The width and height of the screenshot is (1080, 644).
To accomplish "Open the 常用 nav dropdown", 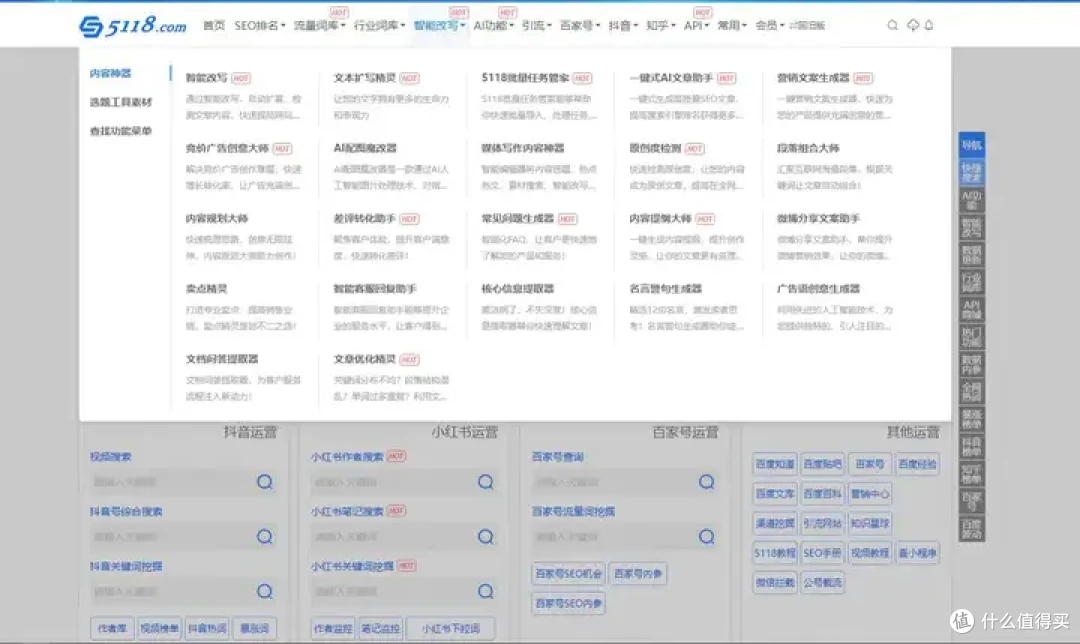I will (x=732, y=25).
